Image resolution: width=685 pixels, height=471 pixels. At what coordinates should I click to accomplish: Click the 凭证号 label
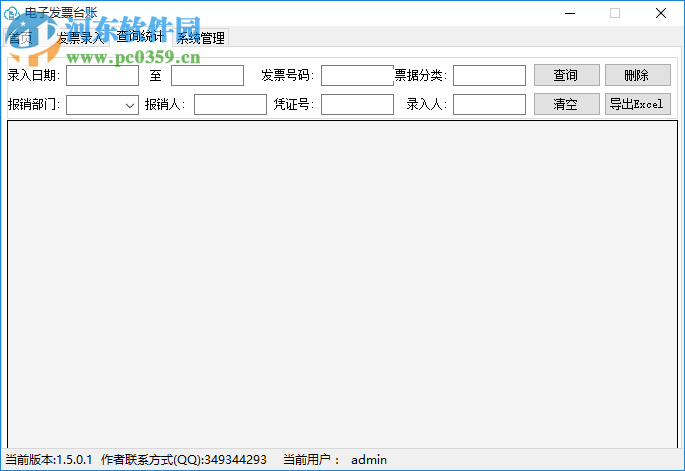pyautogui.click(x=294, y=104)
